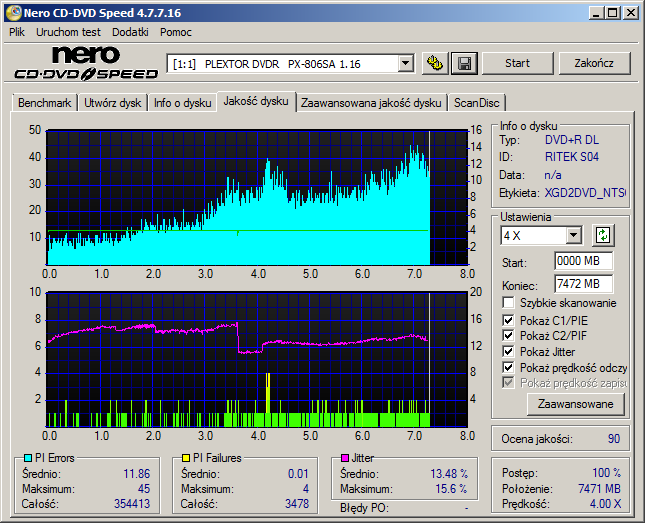Switch to the Utwórz dysk tab

pyautogui.click(x=113, y=103)
